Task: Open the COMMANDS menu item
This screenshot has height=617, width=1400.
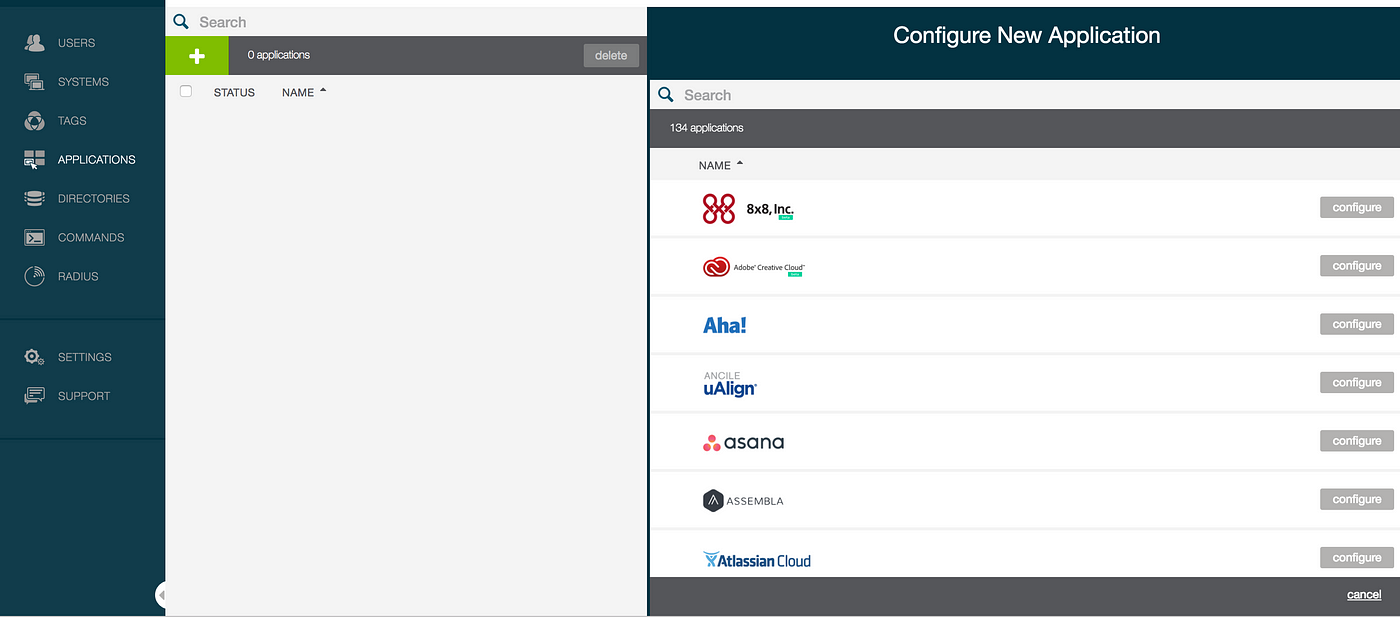Action: 91,238
